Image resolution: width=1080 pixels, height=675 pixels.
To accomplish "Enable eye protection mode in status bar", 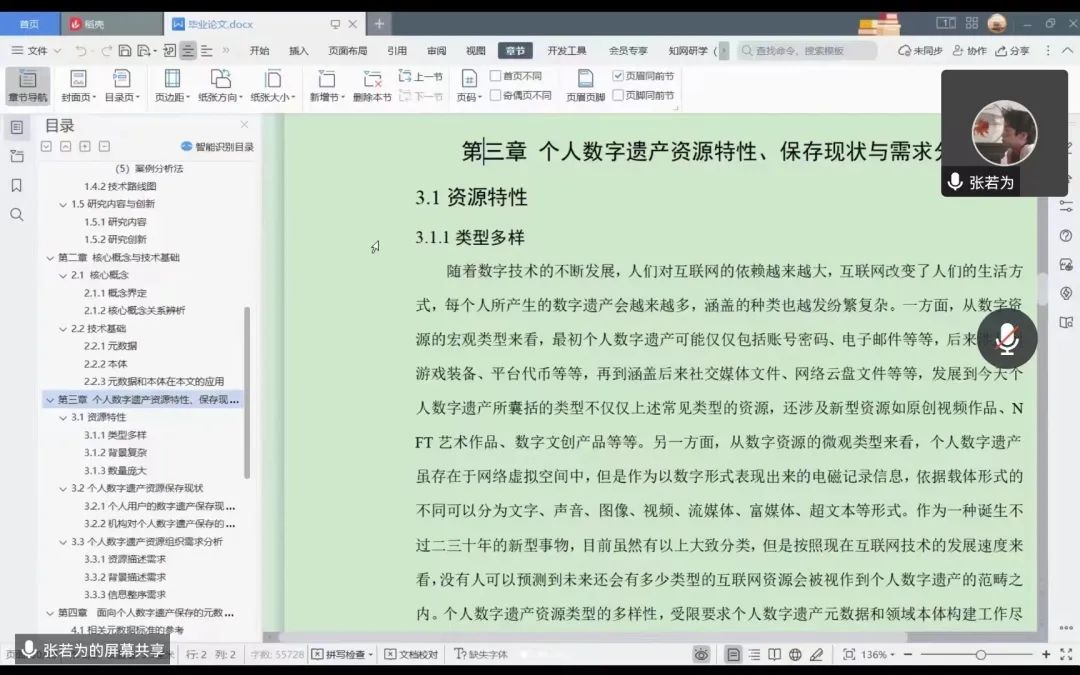I will pos(702,654).
